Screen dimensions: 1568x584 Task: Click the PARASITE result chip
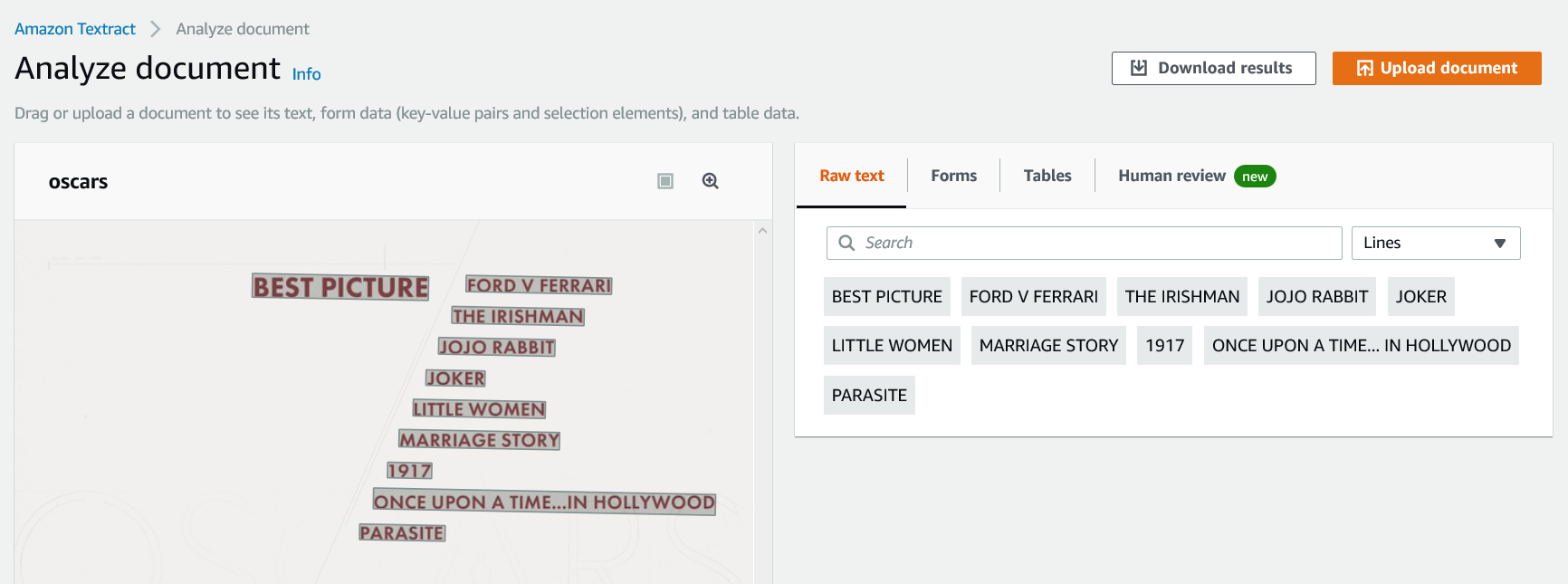869,395
